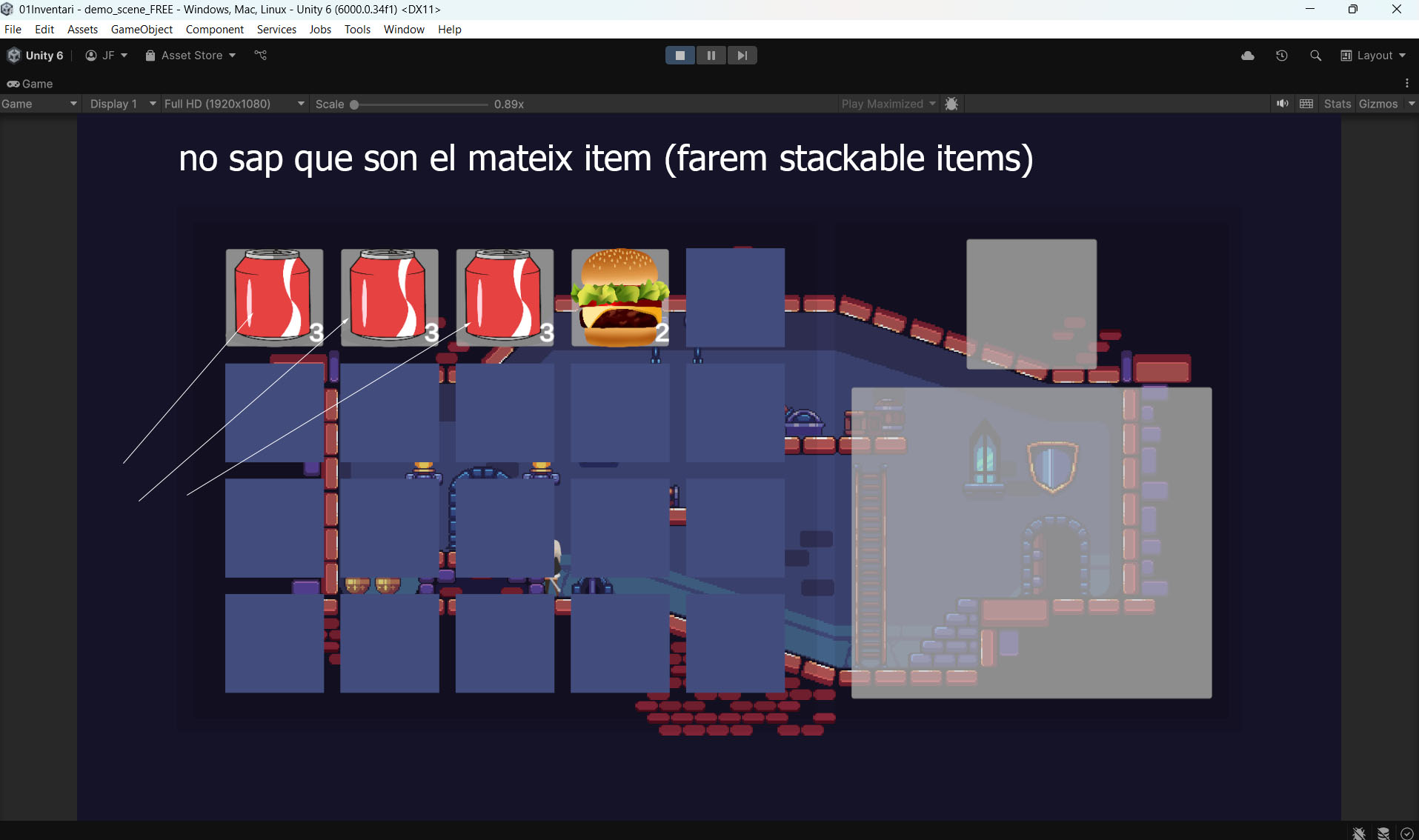Click the hamburger inventory slot
This screenshot has height=840, width=1419.
(620, 298)
